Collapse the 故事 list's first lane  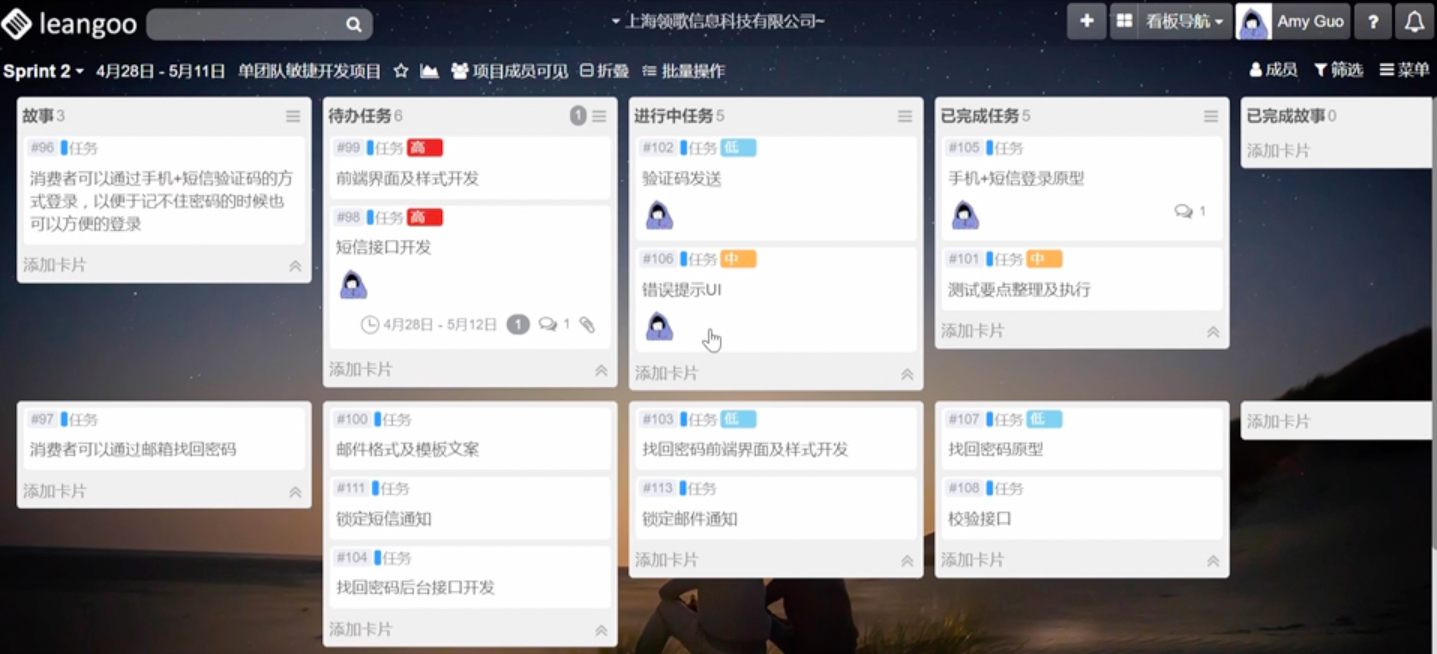pyautogui.click(x=295, y=266)
